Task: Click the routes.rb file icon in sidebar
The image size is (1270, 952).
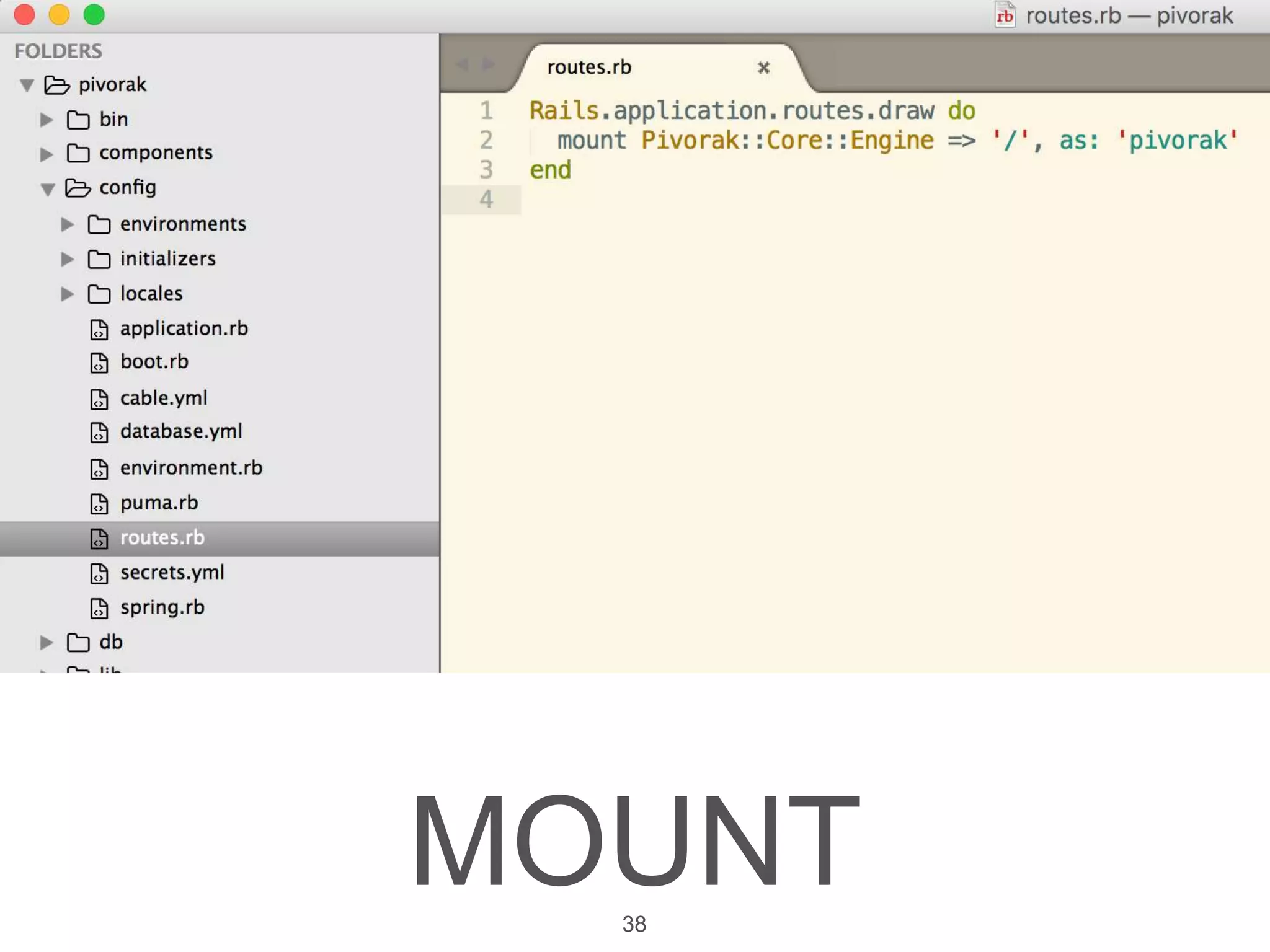Action: click(99, 539)
